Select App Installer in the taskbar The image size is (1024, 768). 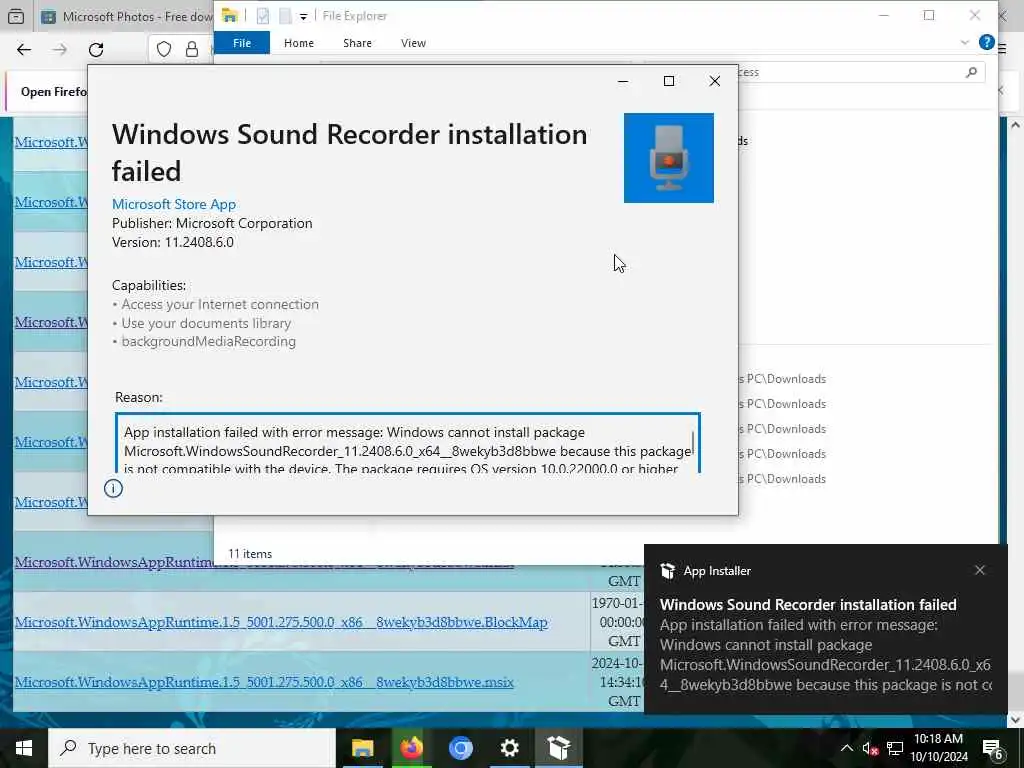[558, 748]
